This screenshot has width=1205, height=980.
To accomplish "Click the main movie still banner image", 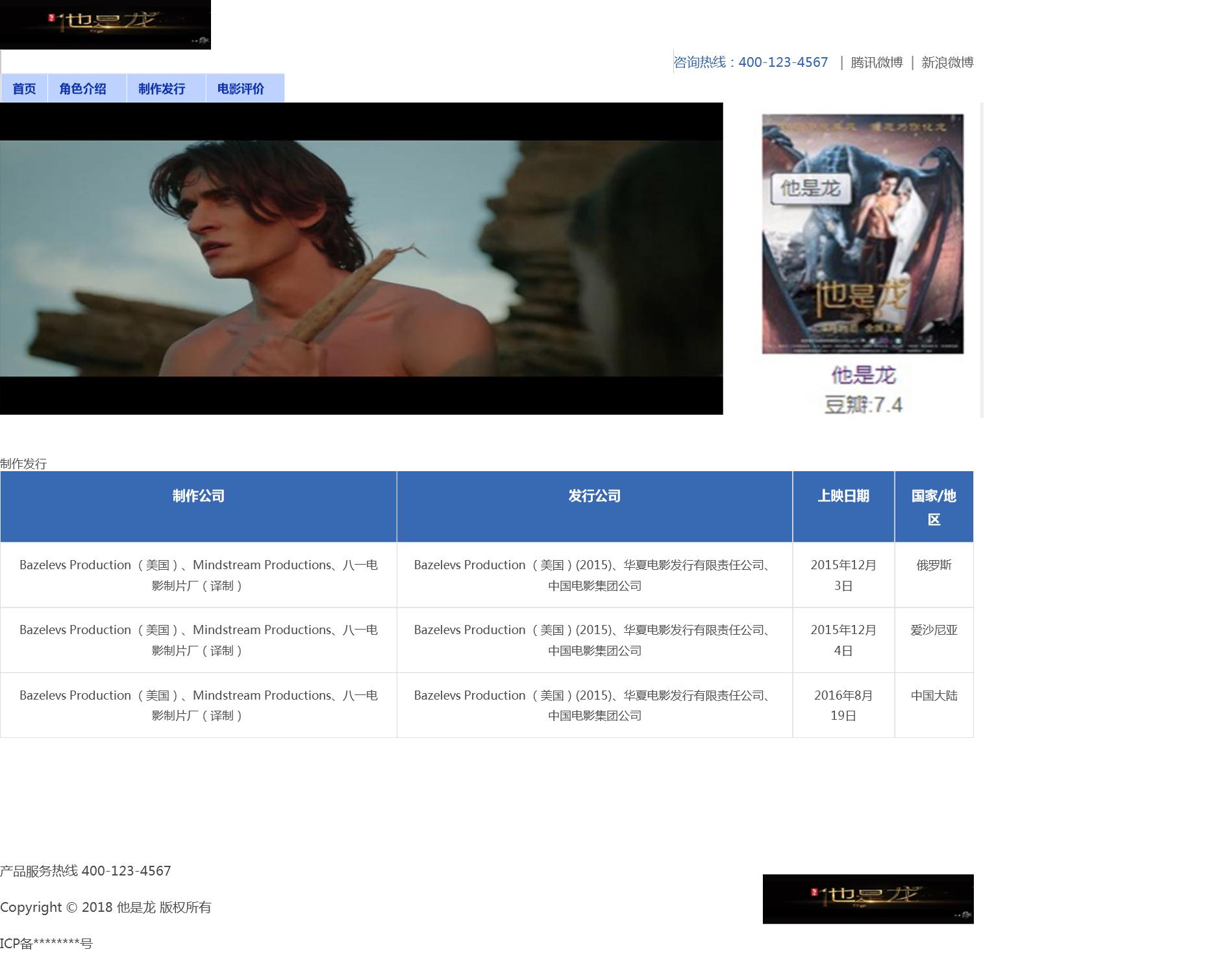I will tap(361, 258).
